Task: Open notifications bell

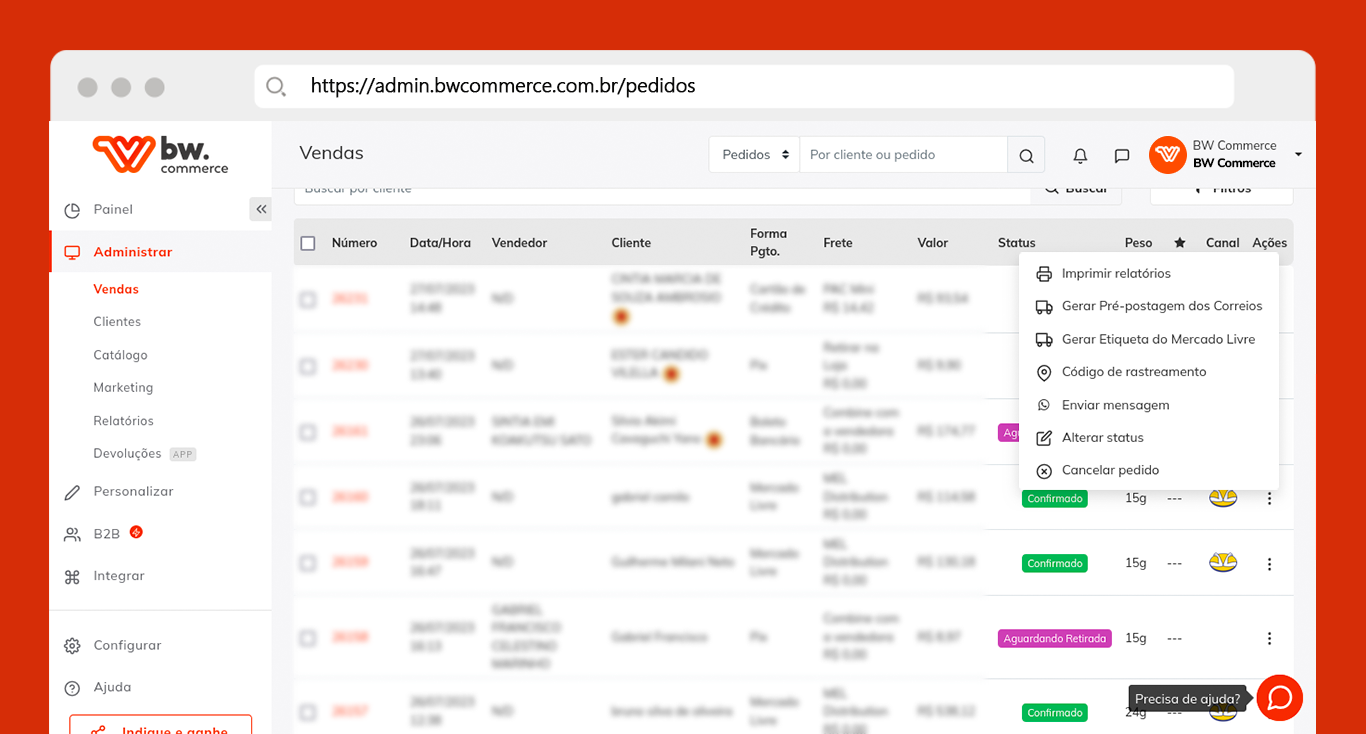Action: click(x=1080, y=156)
